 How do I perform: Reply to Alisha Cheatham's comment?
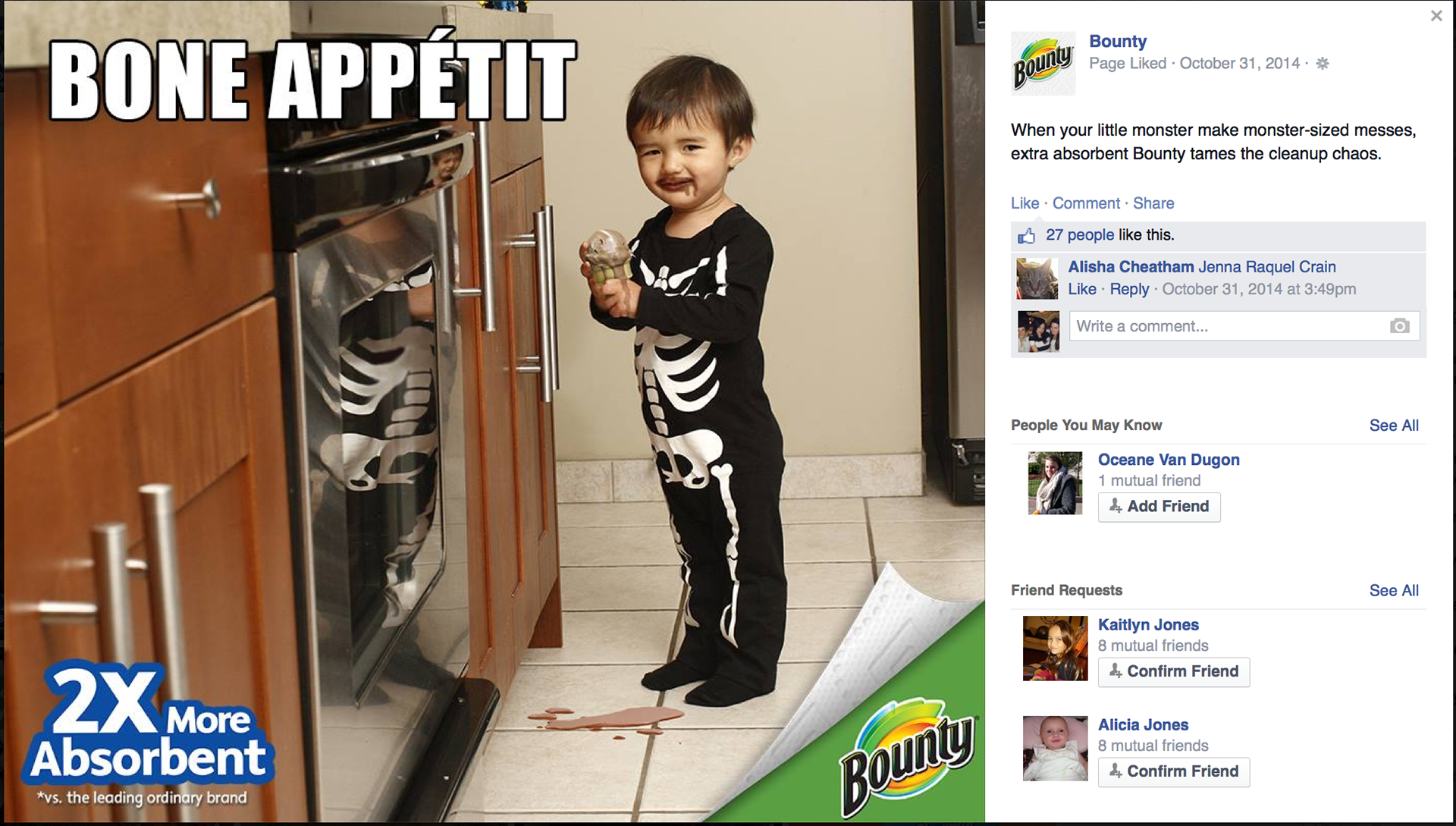pyautogui.click(x=1129, y=289)
